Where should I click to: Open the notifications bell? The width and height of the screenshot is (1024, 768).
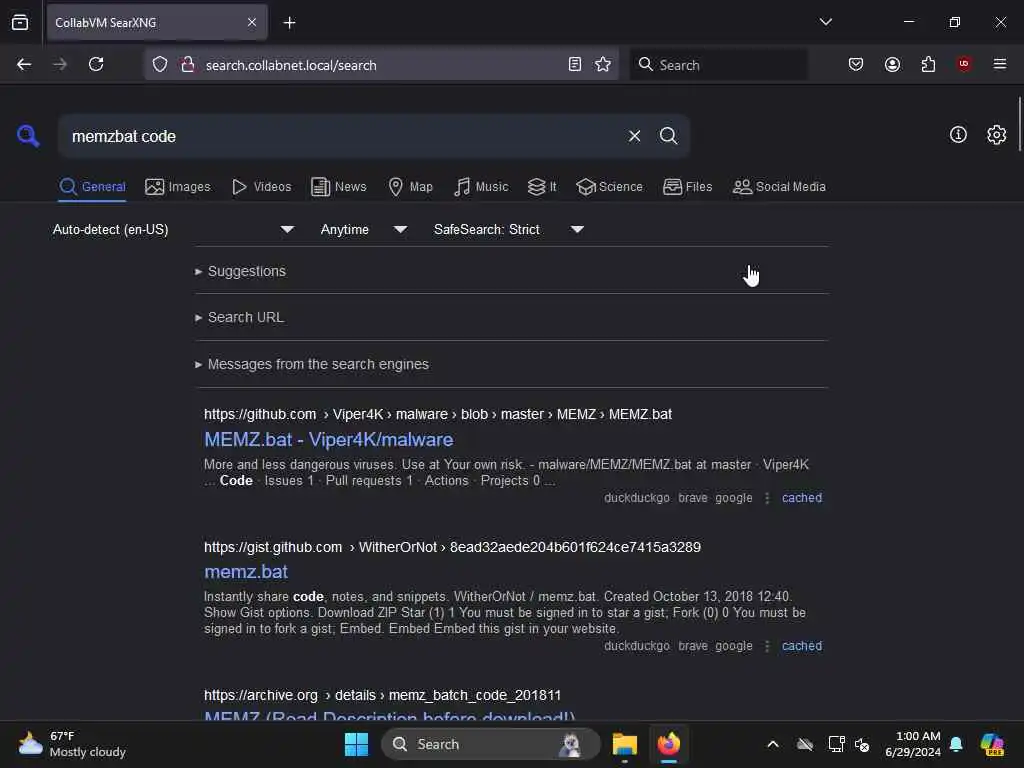click(956, 744)
